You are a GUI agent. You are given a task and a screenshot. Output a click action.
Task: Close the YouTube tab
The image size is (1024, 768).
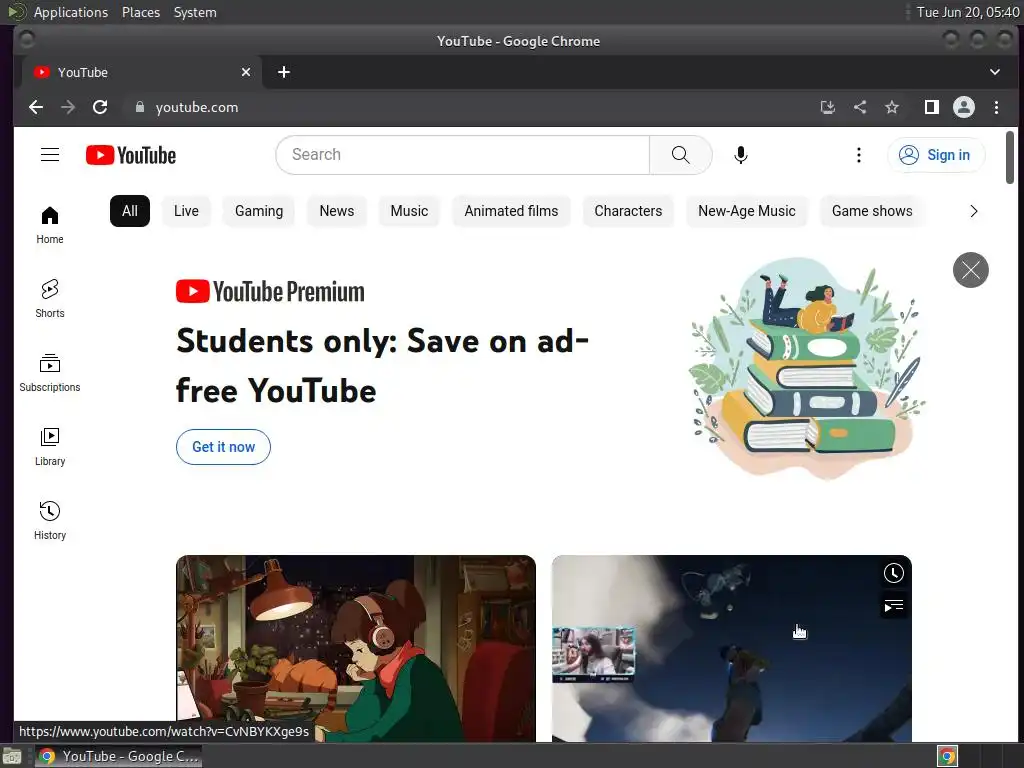(246, 72)
